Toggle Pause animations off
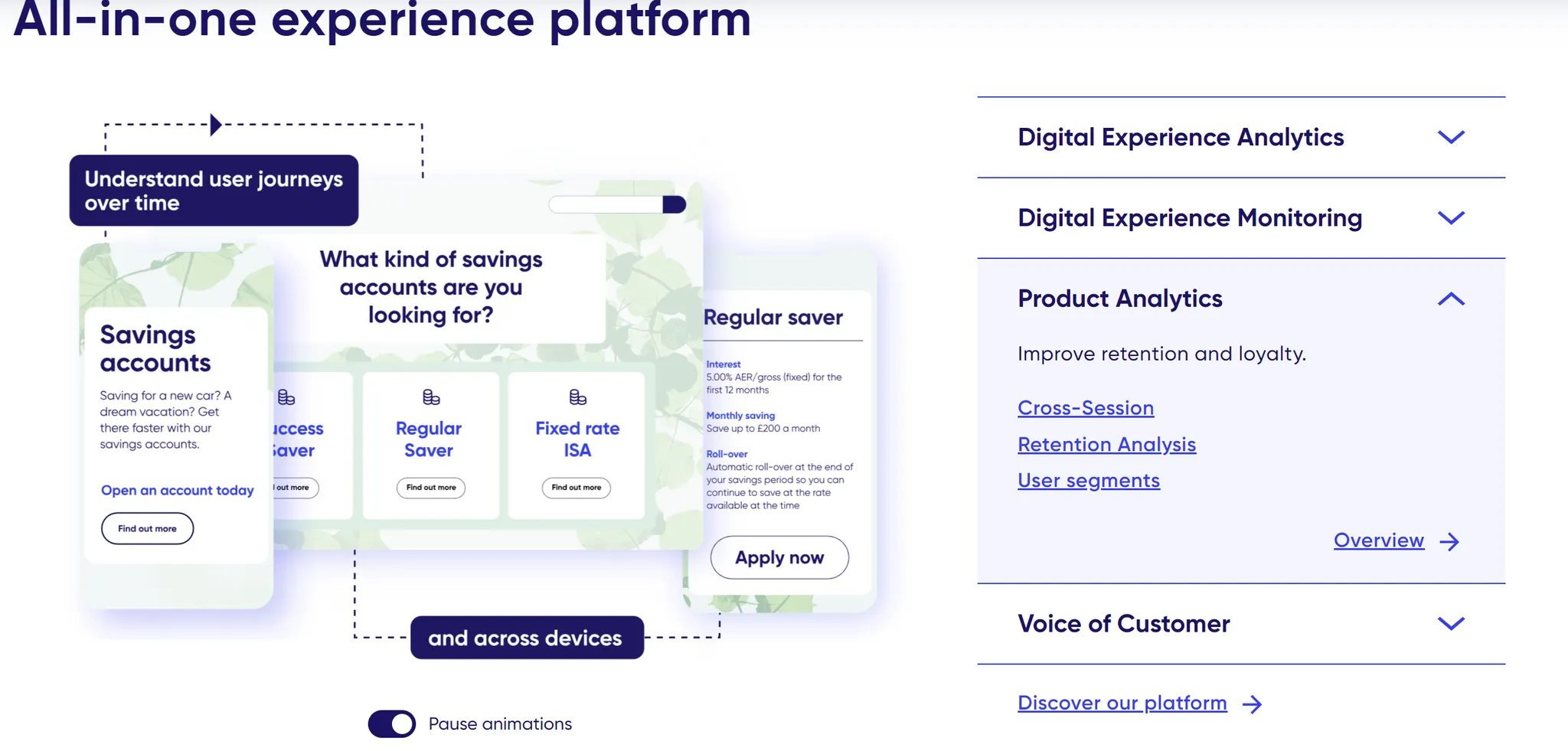Image resolution: width=1568 pixels, height=751 pixels. click(391, 723)
